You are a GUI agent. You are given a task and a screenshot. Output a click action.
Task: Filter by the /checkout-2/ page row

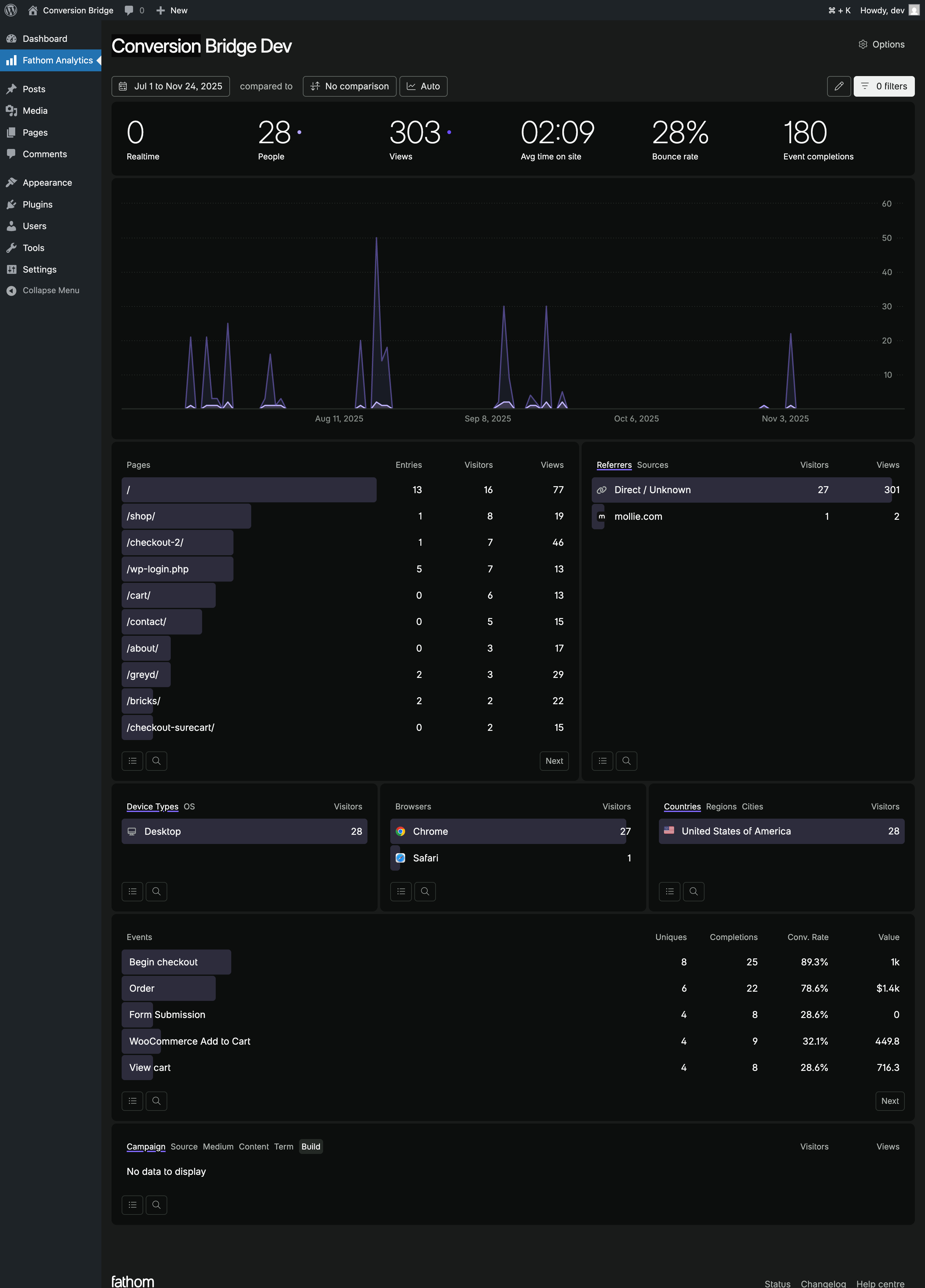click(x=345, y=542)
